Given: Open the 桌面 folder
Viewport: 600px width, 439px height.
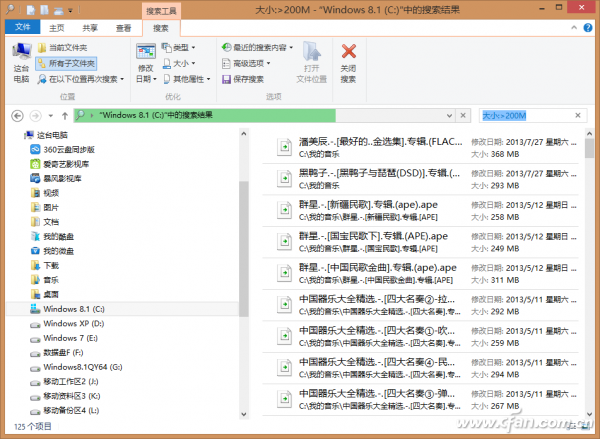Looking at the screenshot, I should 45,295.
